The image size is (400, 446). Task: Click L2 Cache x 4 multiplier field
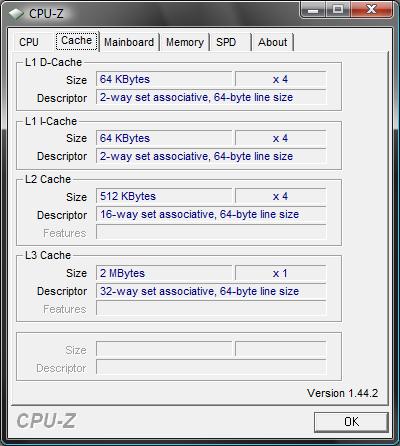click(280, 196)
